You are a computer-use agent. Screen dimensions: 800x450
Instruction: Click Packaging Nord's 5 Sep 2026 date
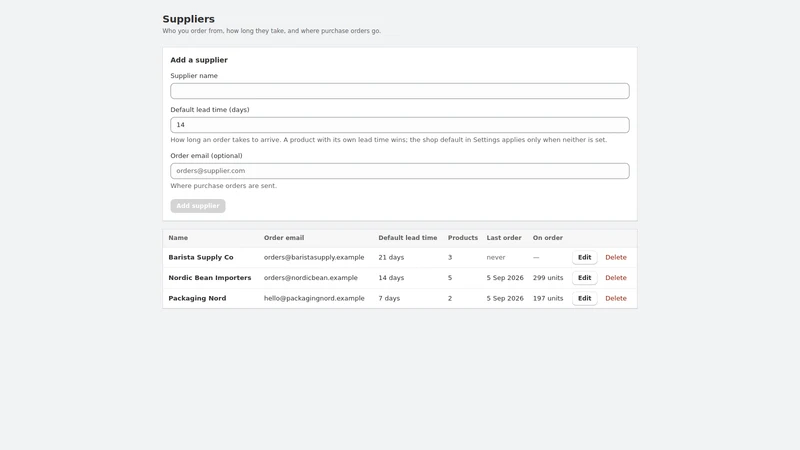505,298
